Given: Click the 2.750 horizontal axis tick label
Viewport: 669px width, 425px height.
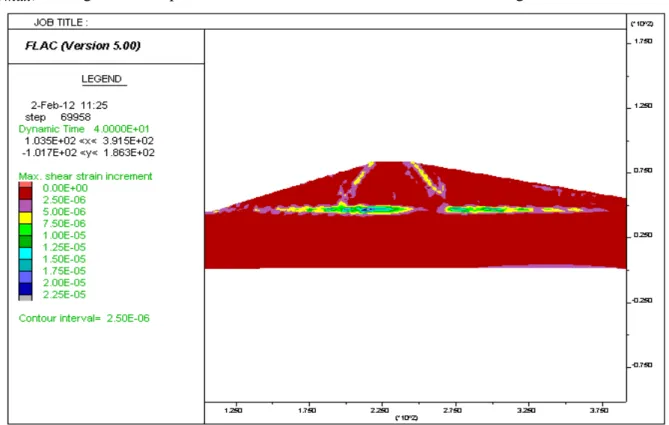Looking at the screenshot, I should (453, 410).
